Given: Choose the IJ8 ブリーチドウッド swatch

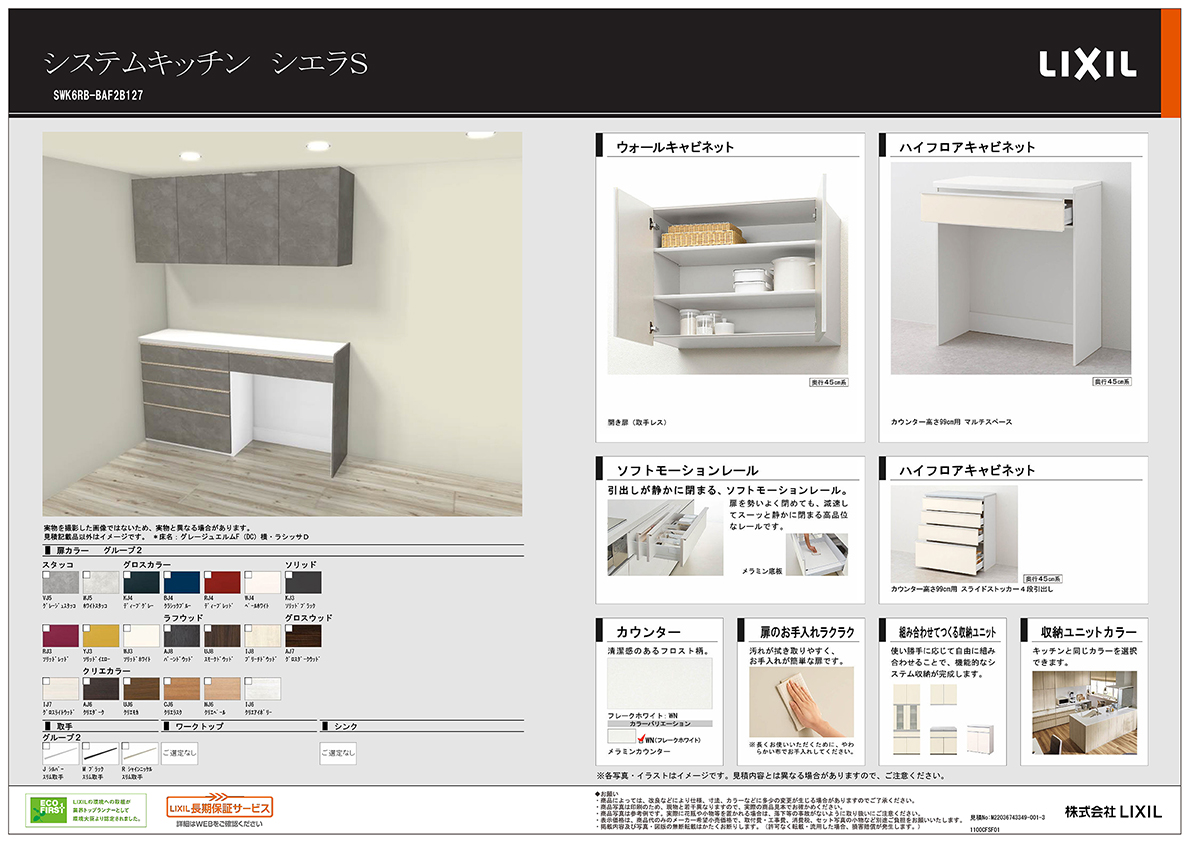Looking at the screenshot, I should (x=263, y=635).
